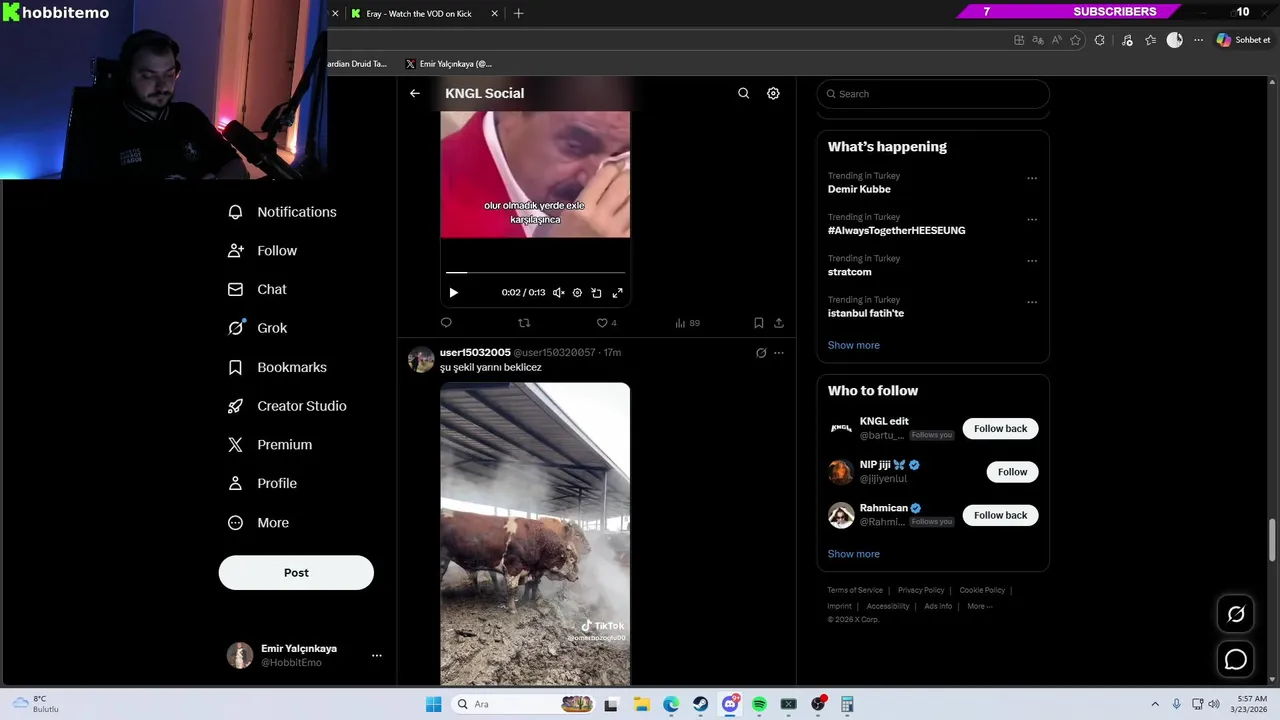Open floating Grok button
Image resolution: width=1280 pixels, height=720 pixels.
click(1236, 614)
